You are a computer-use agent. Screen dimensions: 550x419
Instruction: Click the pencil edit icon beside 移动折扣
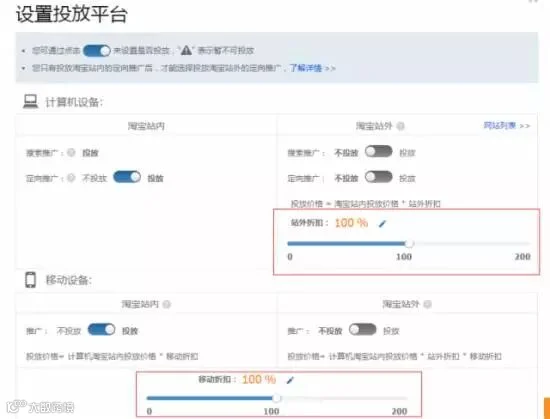click(290, 380)
